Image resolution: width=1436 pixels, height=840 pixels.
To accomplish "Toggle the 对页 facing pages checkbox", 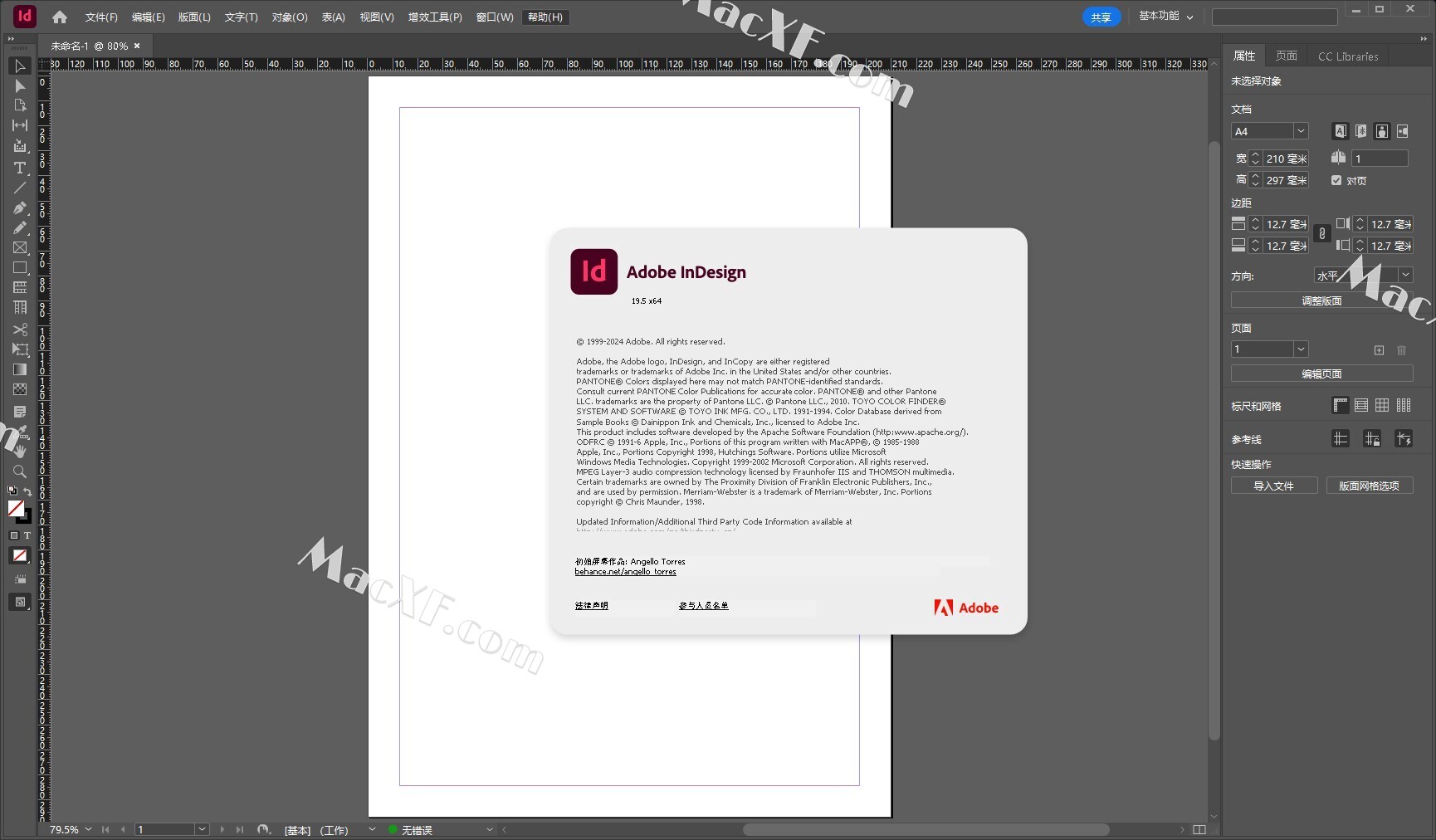I will (x=1336, y=180).
